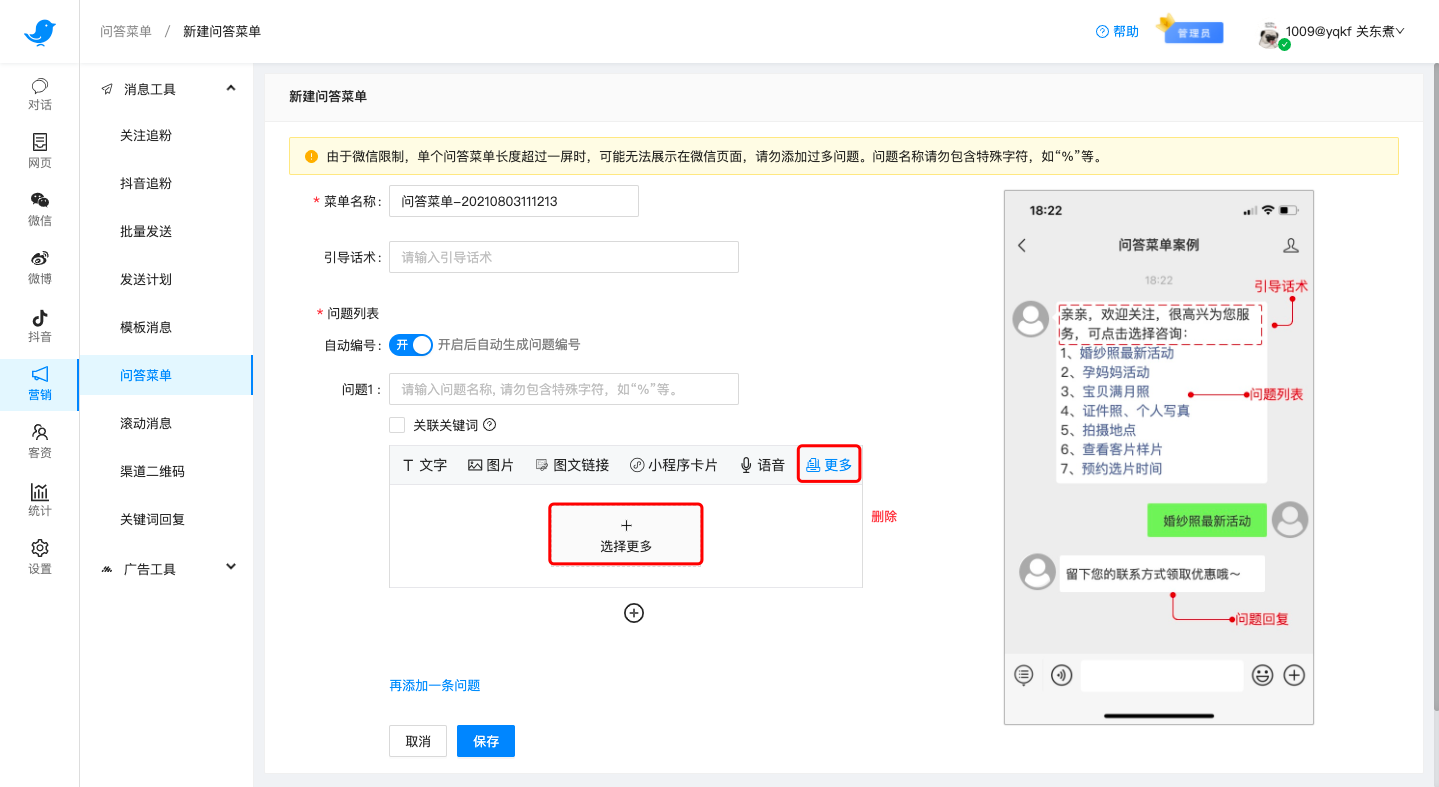Collapse the 消息工具 menu group
Image resolution: width=1439 pixels, height=787 pixels.
coord(167,88)
